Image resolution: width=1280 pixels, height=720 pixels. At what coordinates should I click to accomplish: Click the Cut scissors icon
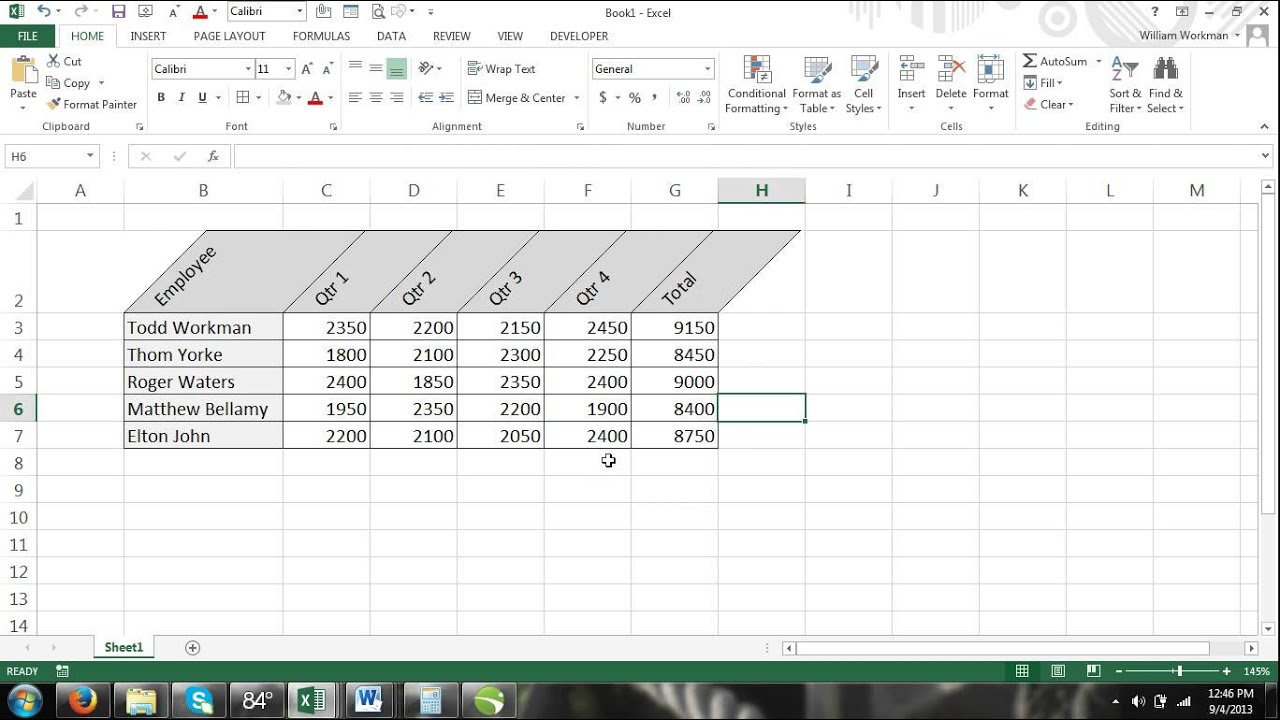pos(54,61)
